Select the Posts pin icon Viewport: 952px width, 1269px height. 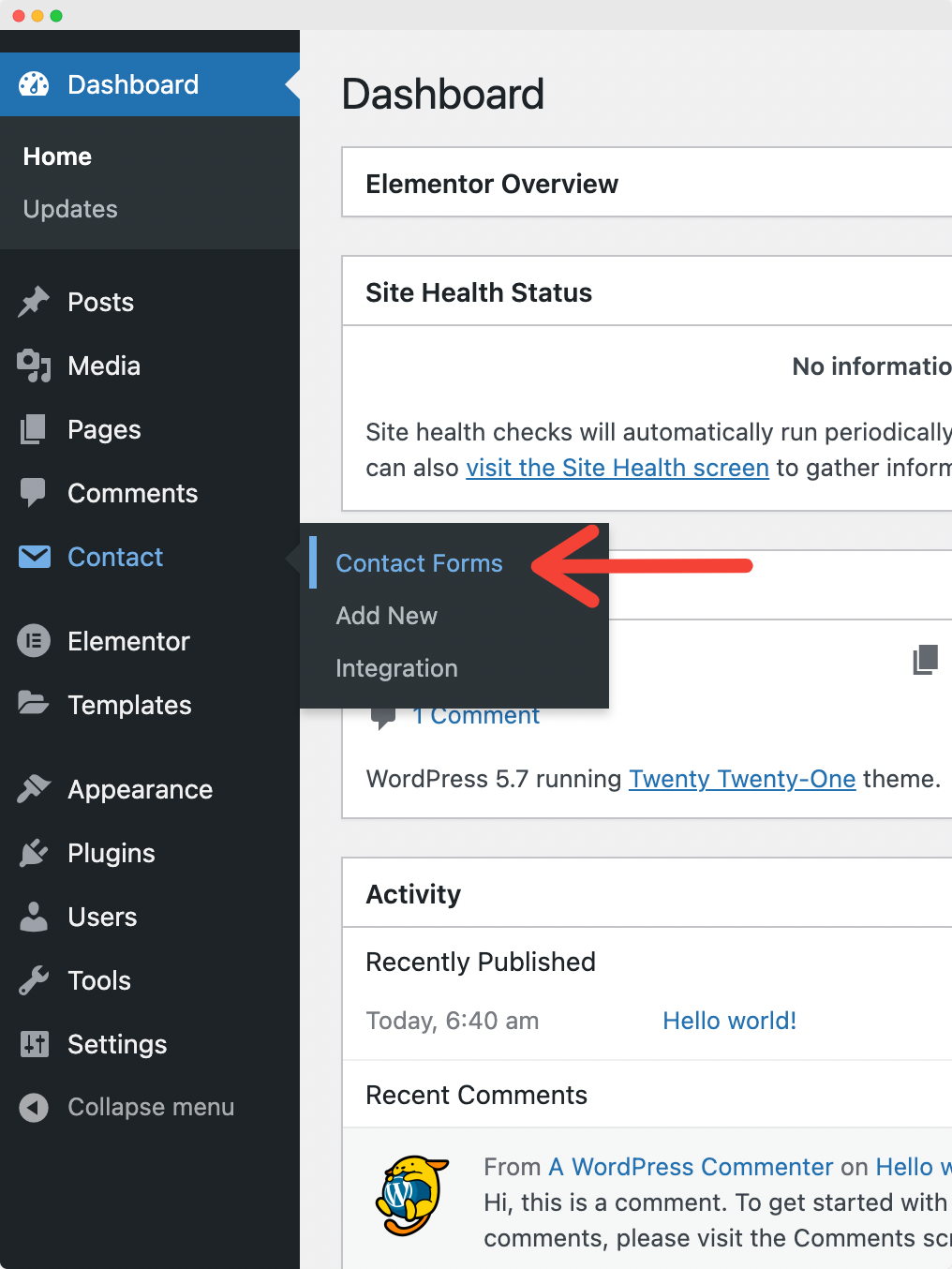point(33,302)
